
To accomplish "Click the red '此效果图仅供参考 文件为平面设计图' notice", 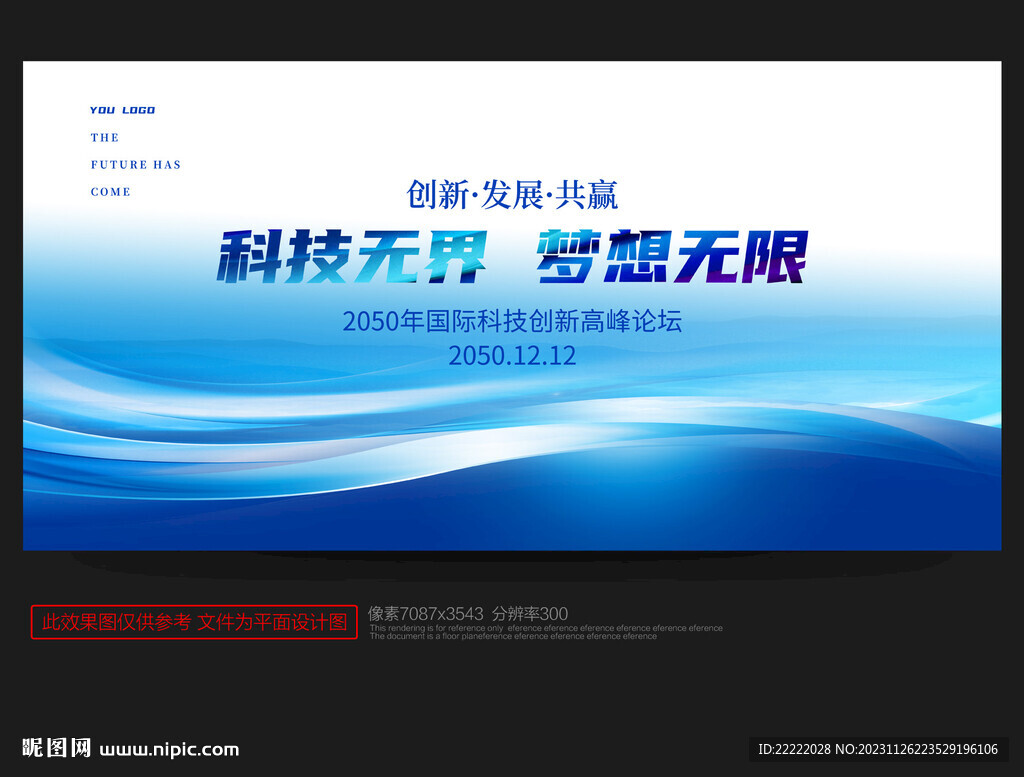I will click(x=194, y=622).
